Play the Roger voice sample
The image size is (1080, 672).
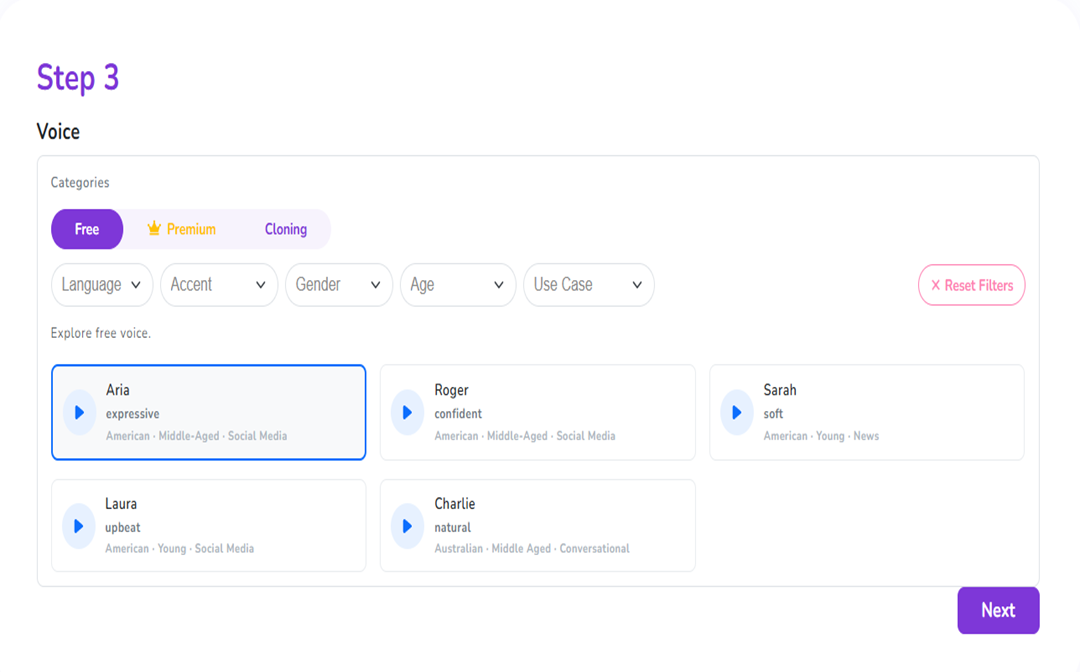click(407, 412)
